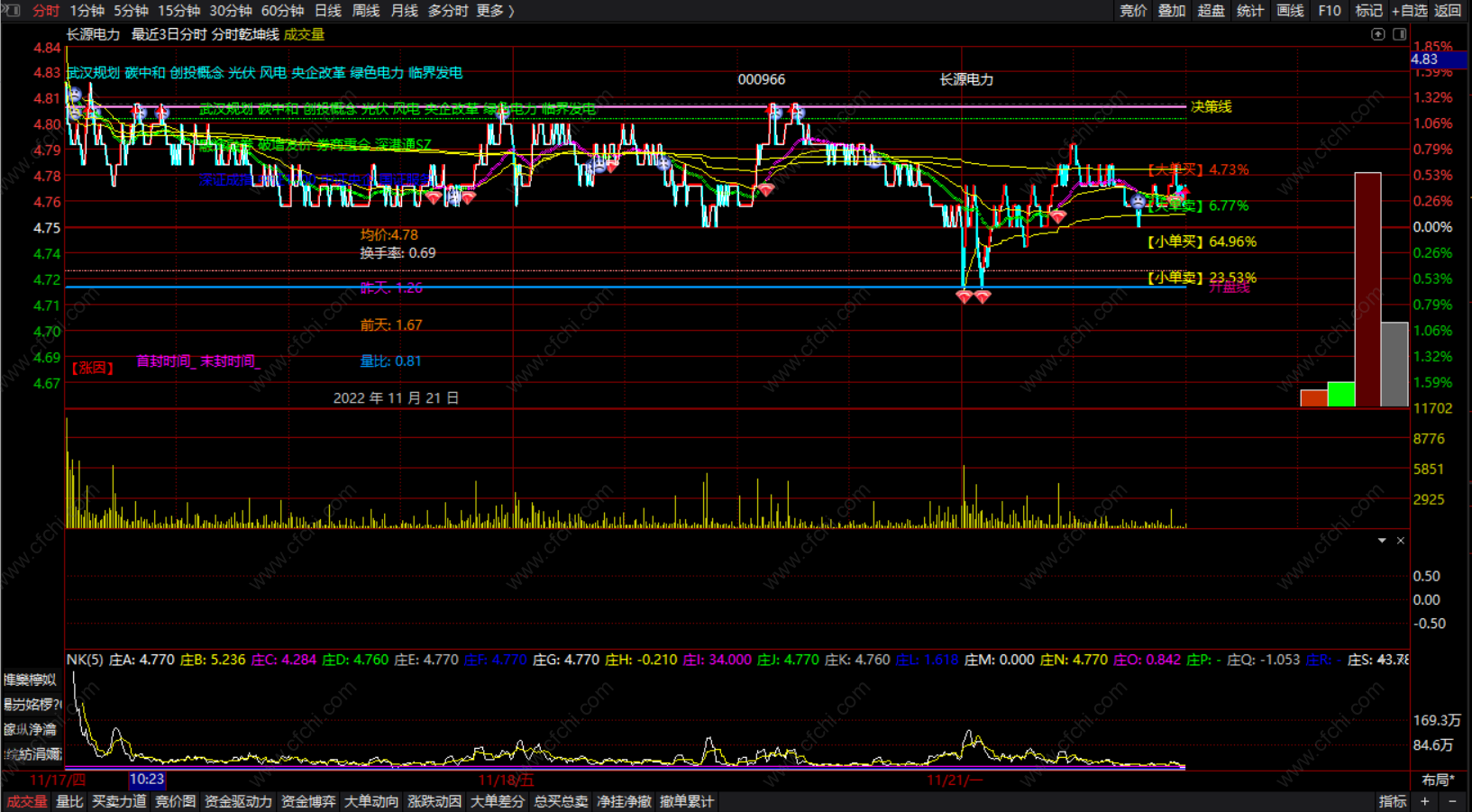Image resolution: width=1472 pixels, height=812 pixels.
Task: Select the 60分钟 period tab
Action: coord(282,11)
